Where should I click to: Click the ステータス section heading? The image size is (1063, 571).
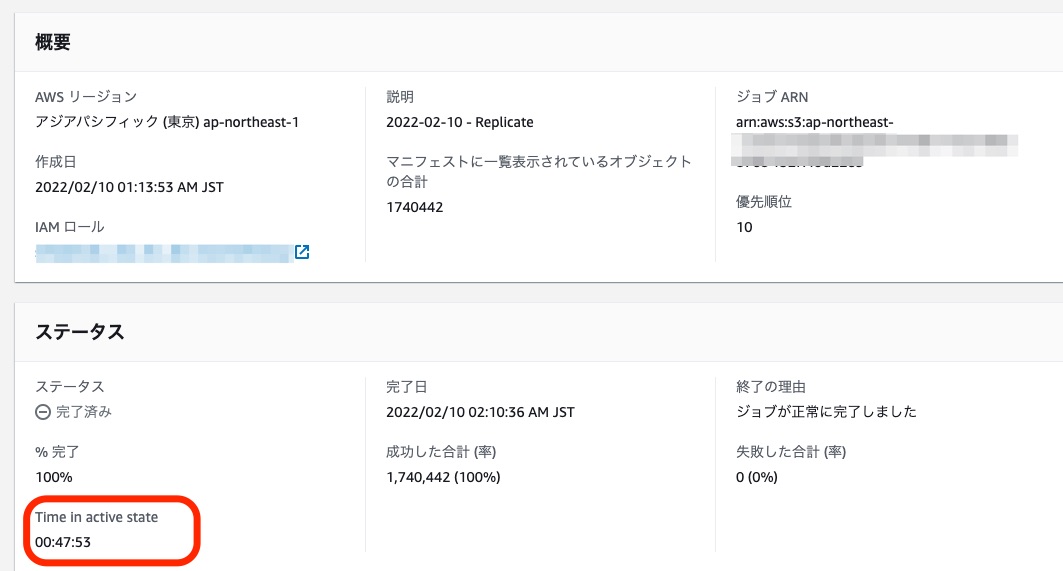point(80,332)
